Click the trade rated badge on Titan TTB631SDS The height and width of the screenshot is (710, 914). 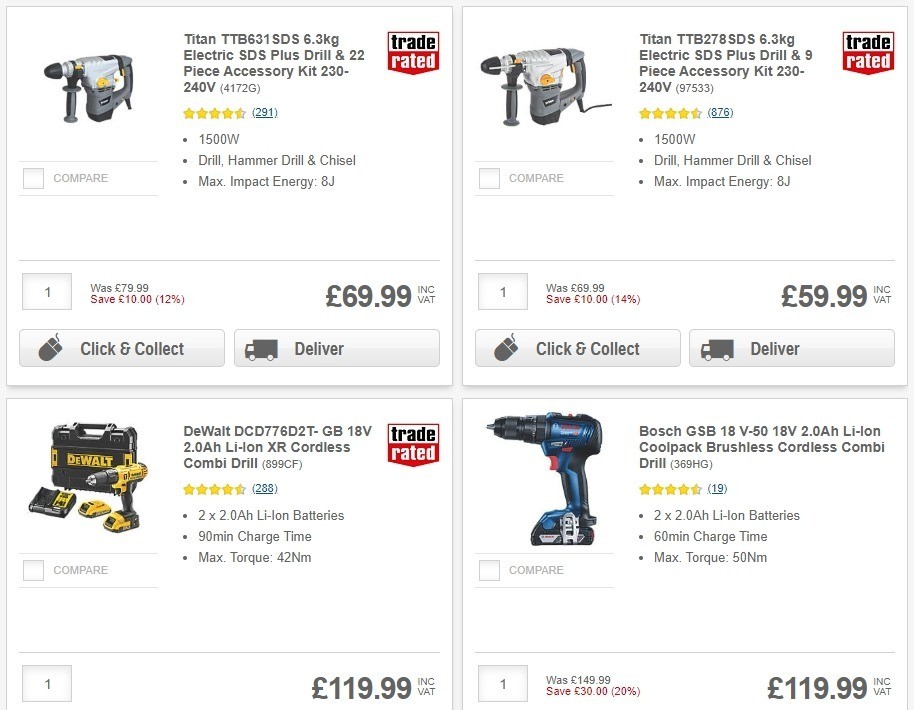tap(413, 53)
